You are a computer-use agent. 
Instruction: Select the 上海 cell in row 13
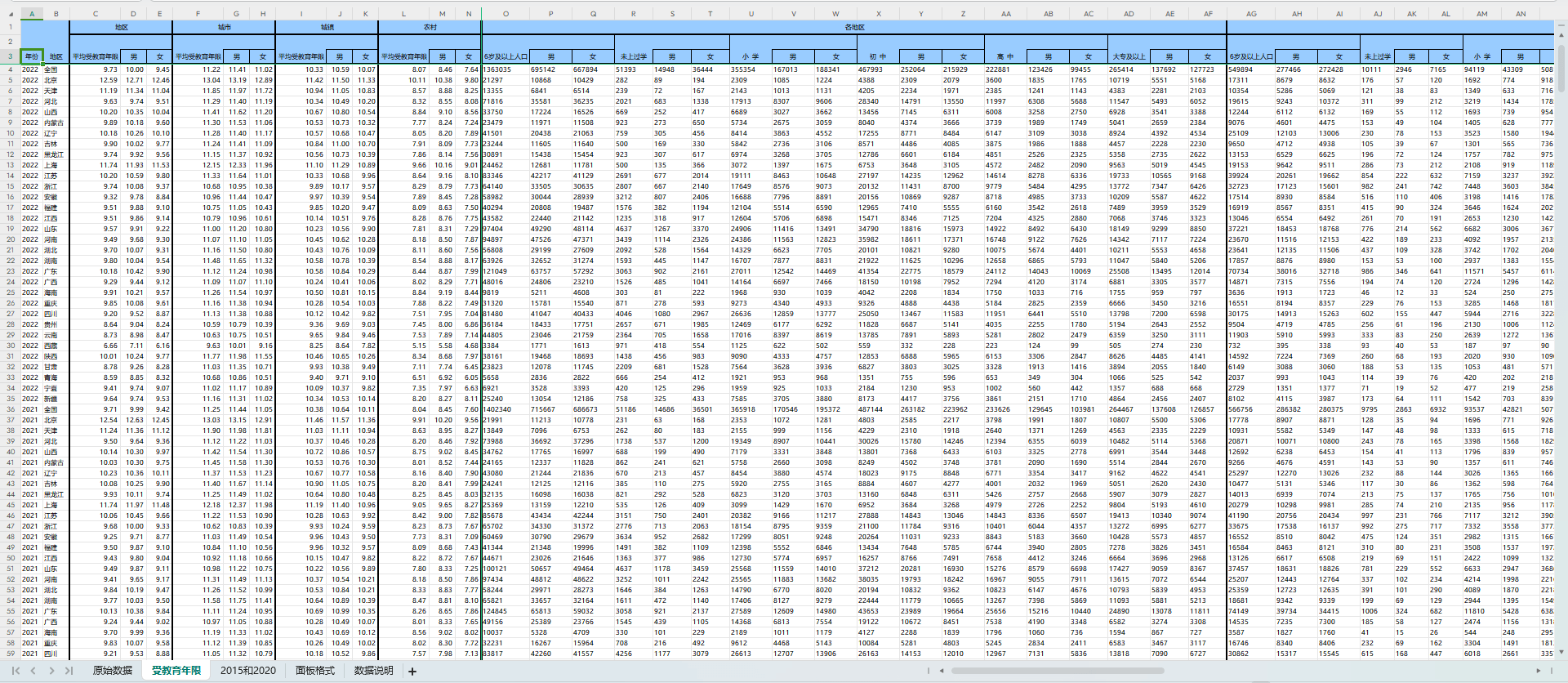point(56,165)
